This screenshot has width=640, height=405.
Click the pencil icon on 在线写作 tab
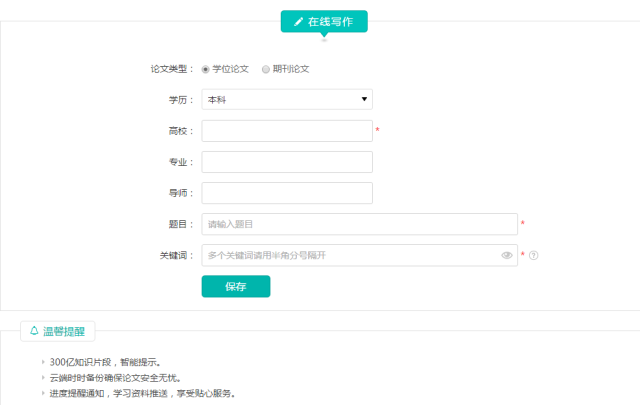298,22
